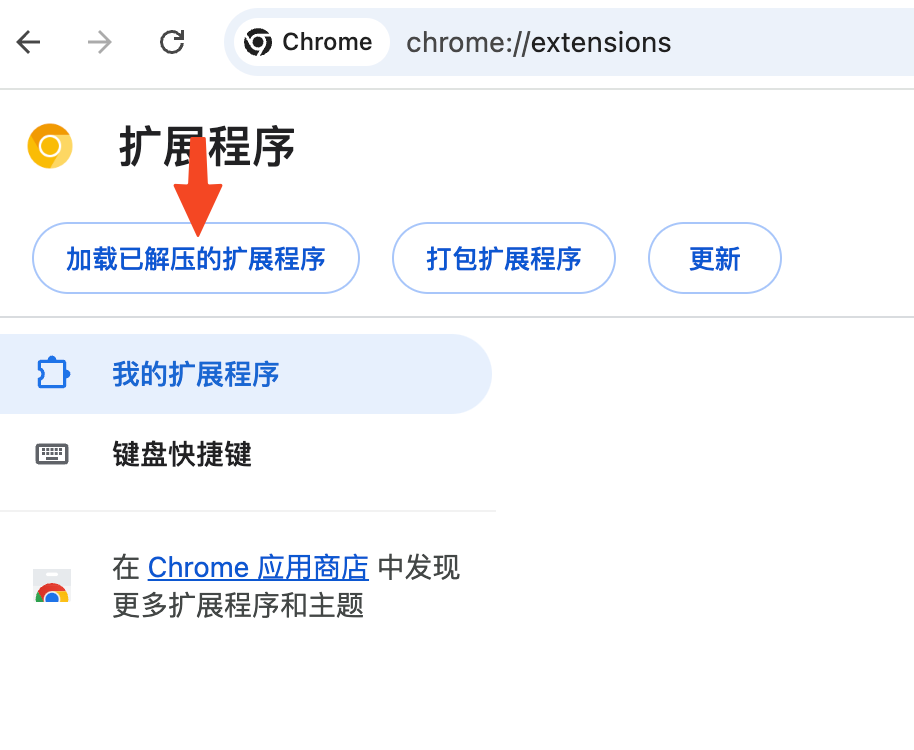This screenshot has height=750, width=914.
Task: Select 我的扩展程序 in the sidebar
Action: (245, 374)
